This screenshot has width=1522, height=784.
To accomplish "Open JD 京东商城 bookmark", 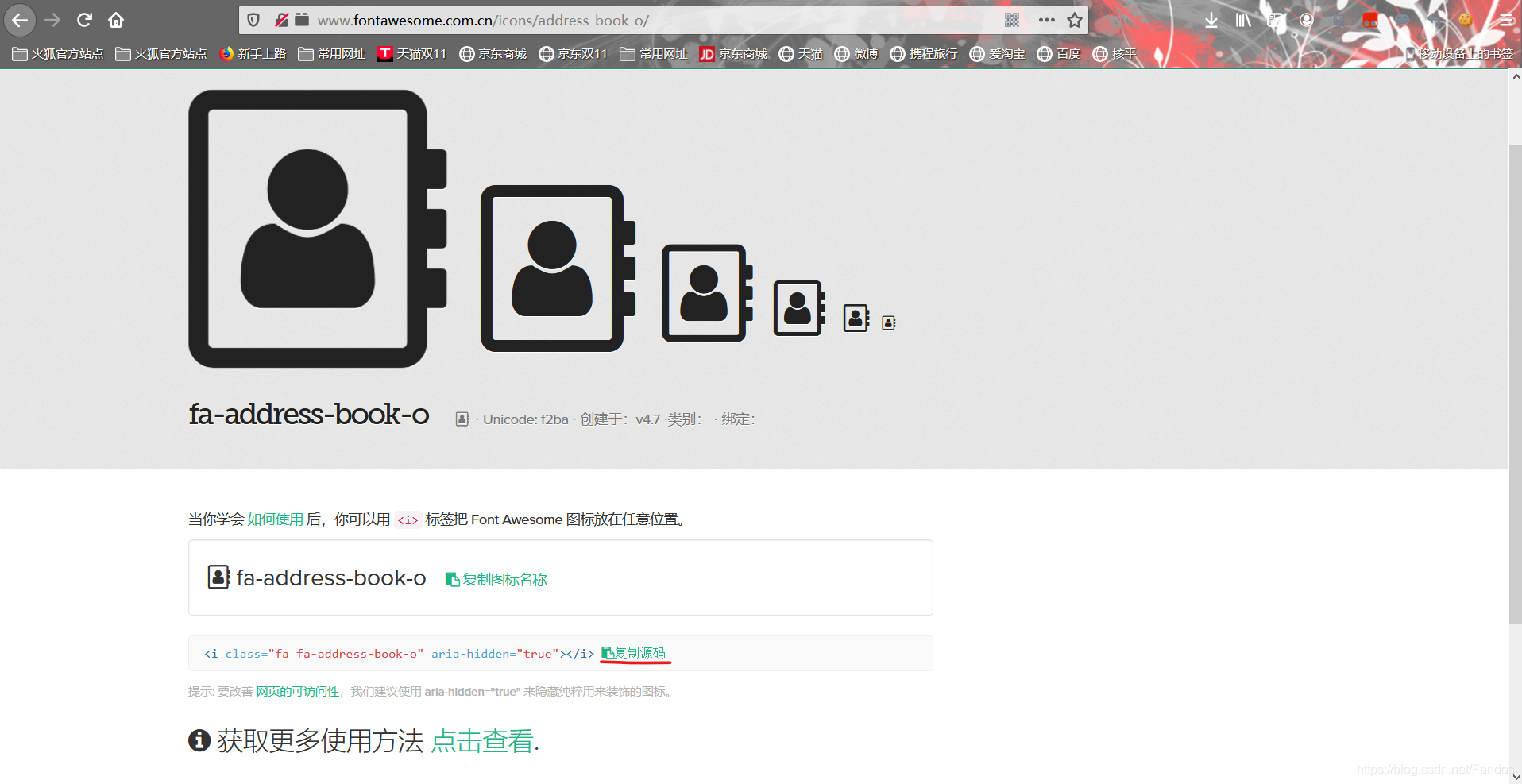I will click(733, 54).
